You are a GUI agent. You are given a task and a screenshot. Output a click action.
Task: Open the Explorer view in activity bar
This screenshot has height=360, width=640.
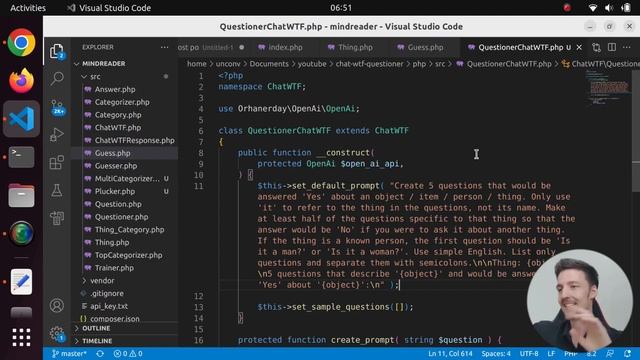pos(57,51)
